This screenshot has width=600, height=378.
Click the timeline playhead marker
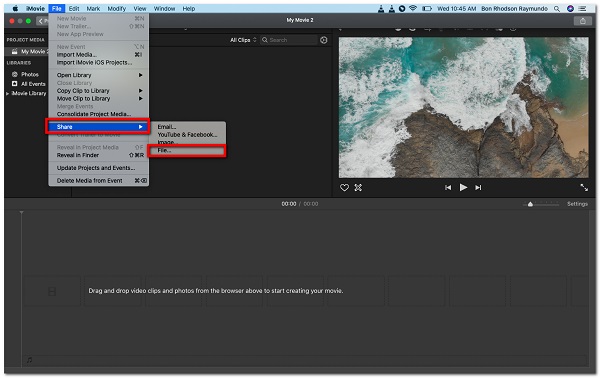point(21,212)
